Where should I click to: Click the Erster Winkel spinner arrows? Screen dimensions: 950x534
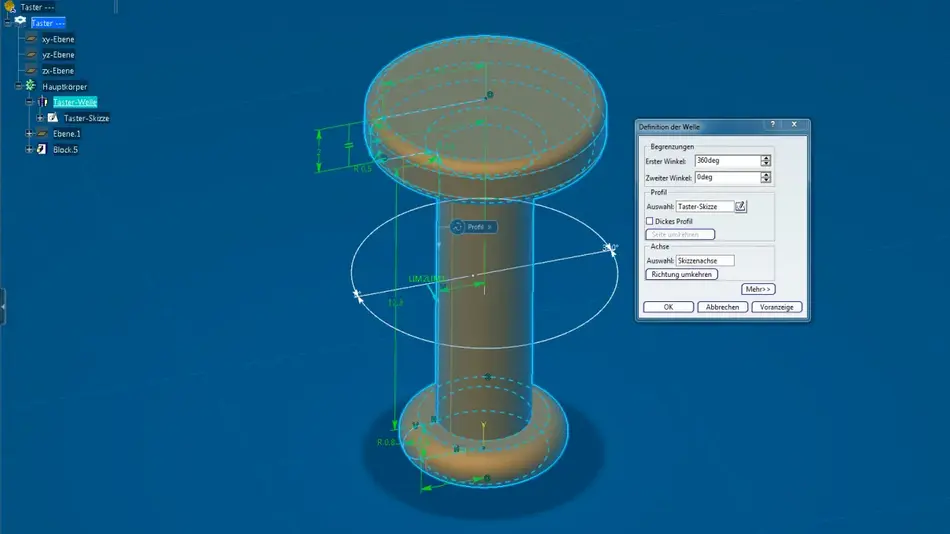click(x=766, y=161)
